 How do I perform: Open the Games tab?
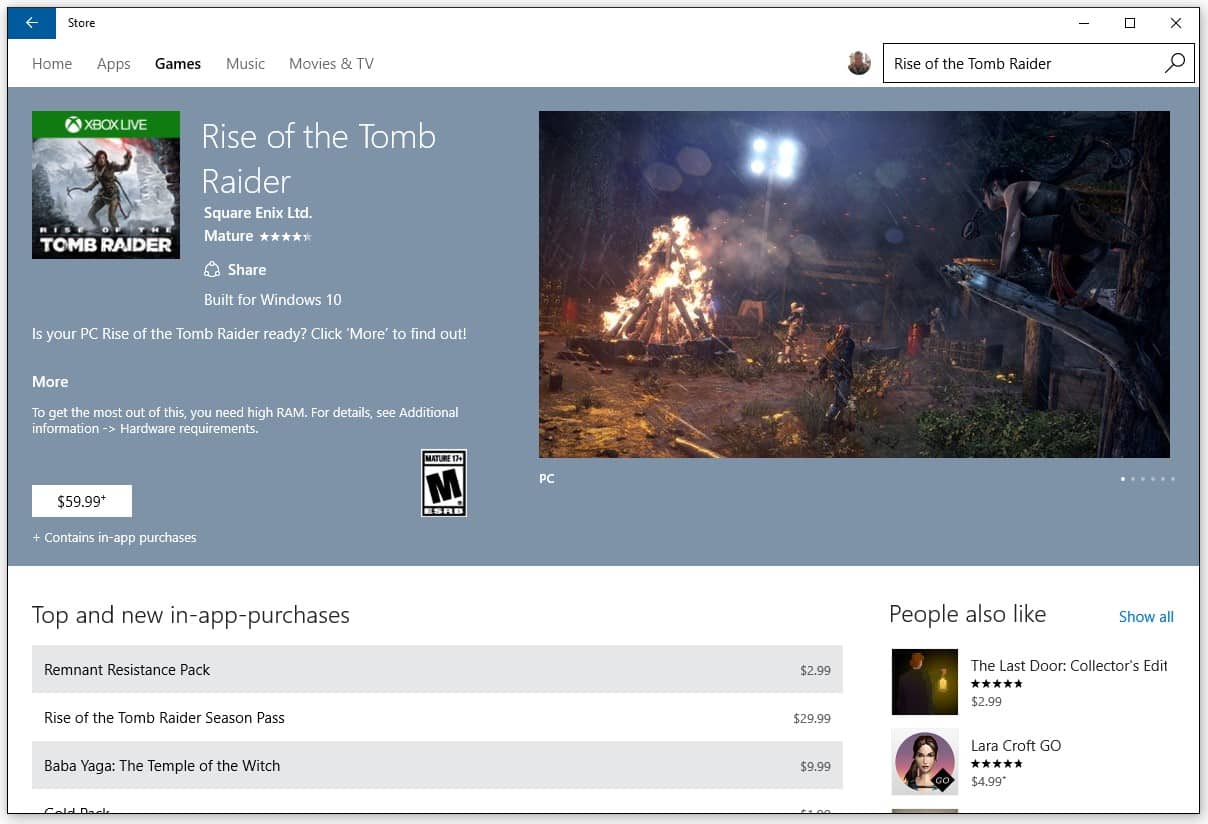pyautogui.click(x=178, y=63)
